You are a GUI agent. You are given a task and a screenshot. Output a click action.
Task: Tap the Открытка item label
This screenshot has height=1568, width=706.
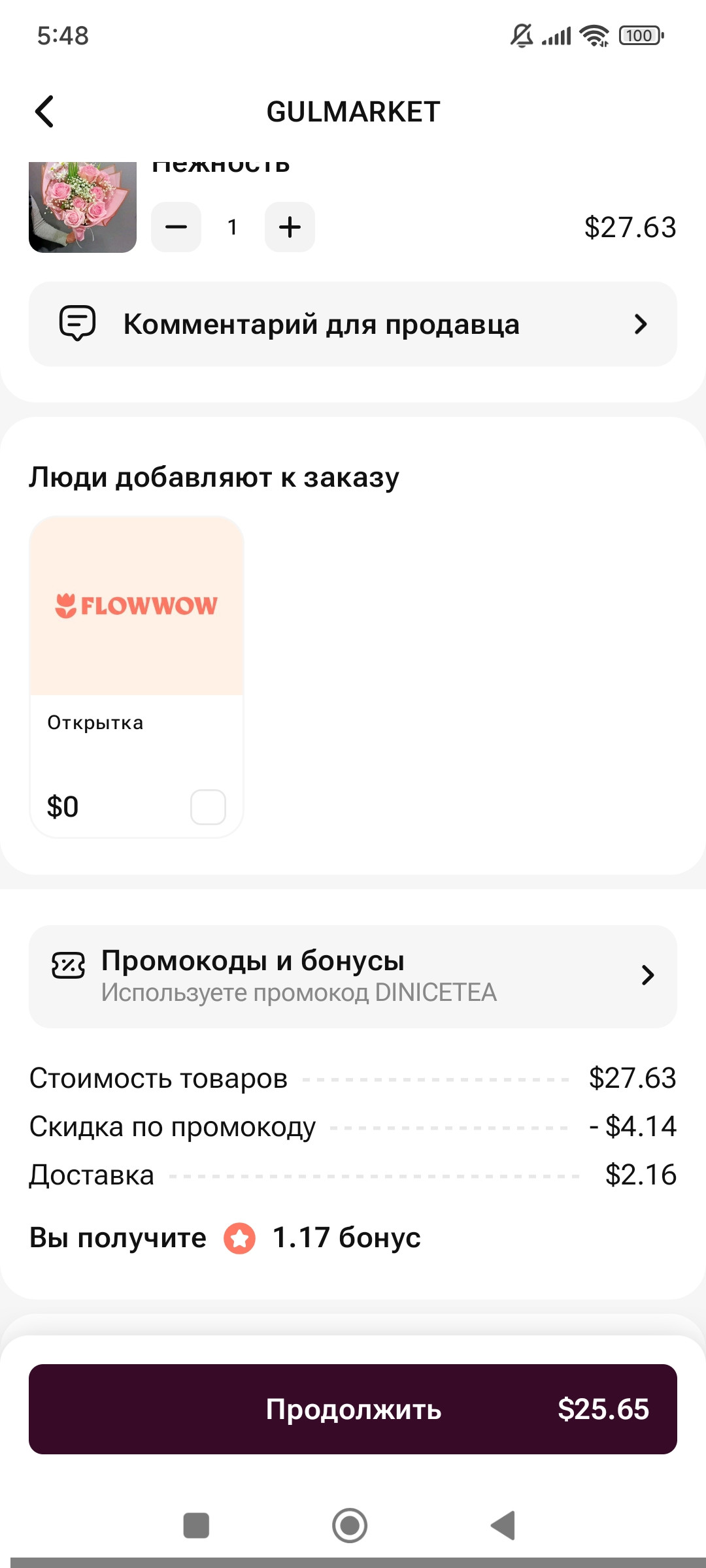pyautogui.click(x=95, y=723)
